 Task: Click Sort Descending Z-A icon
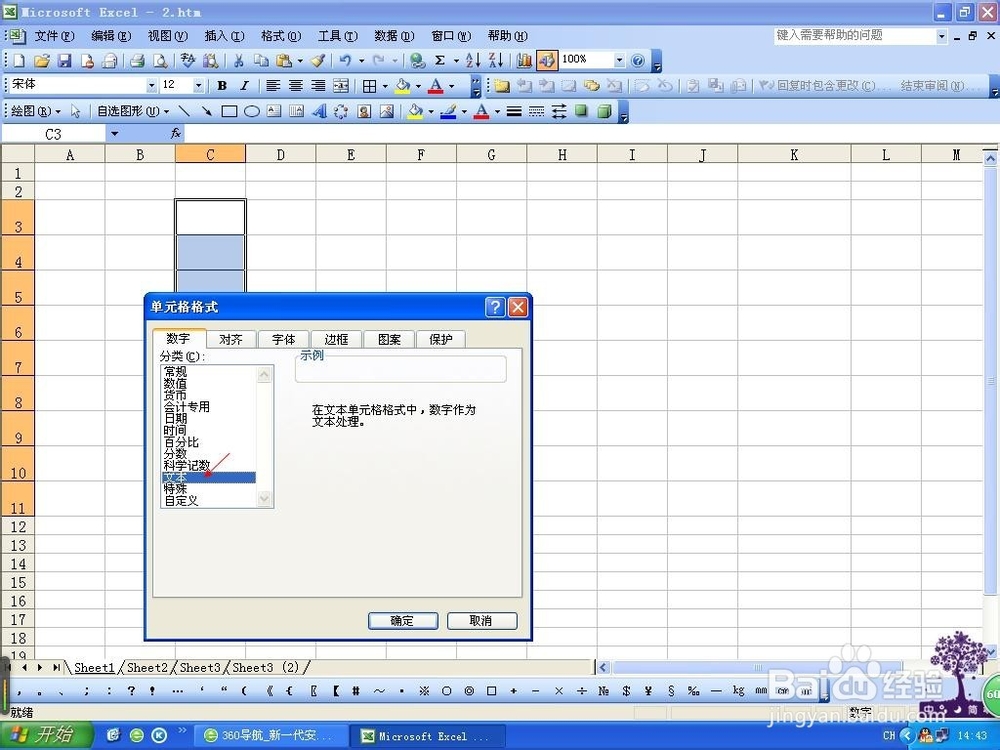(496, 61)
